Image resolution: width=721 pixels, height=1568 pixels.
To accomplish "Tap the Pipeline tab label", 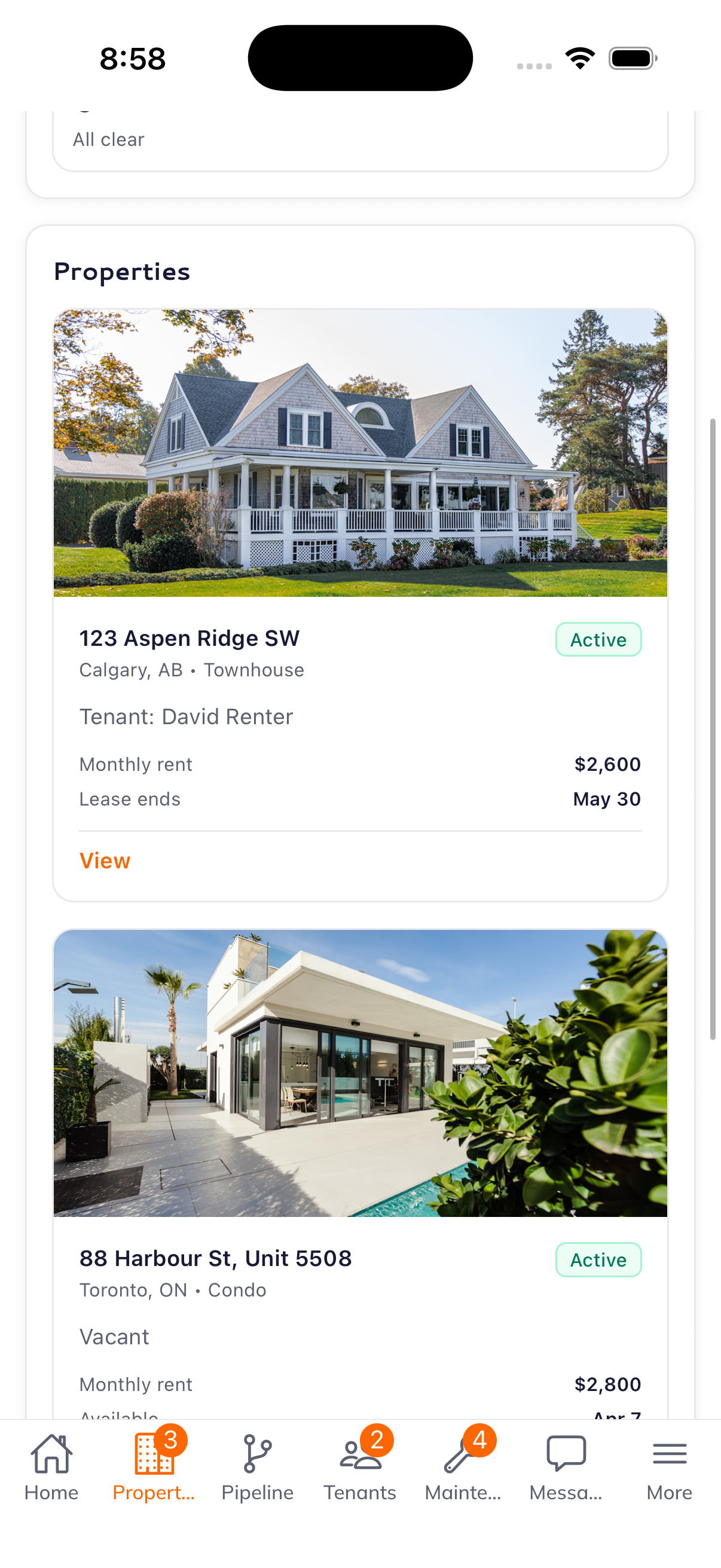I will 257,1493.
